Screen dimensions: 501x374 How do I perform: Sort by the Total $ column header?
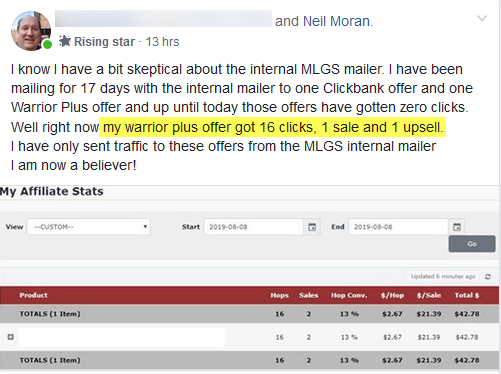click(467, 295)
